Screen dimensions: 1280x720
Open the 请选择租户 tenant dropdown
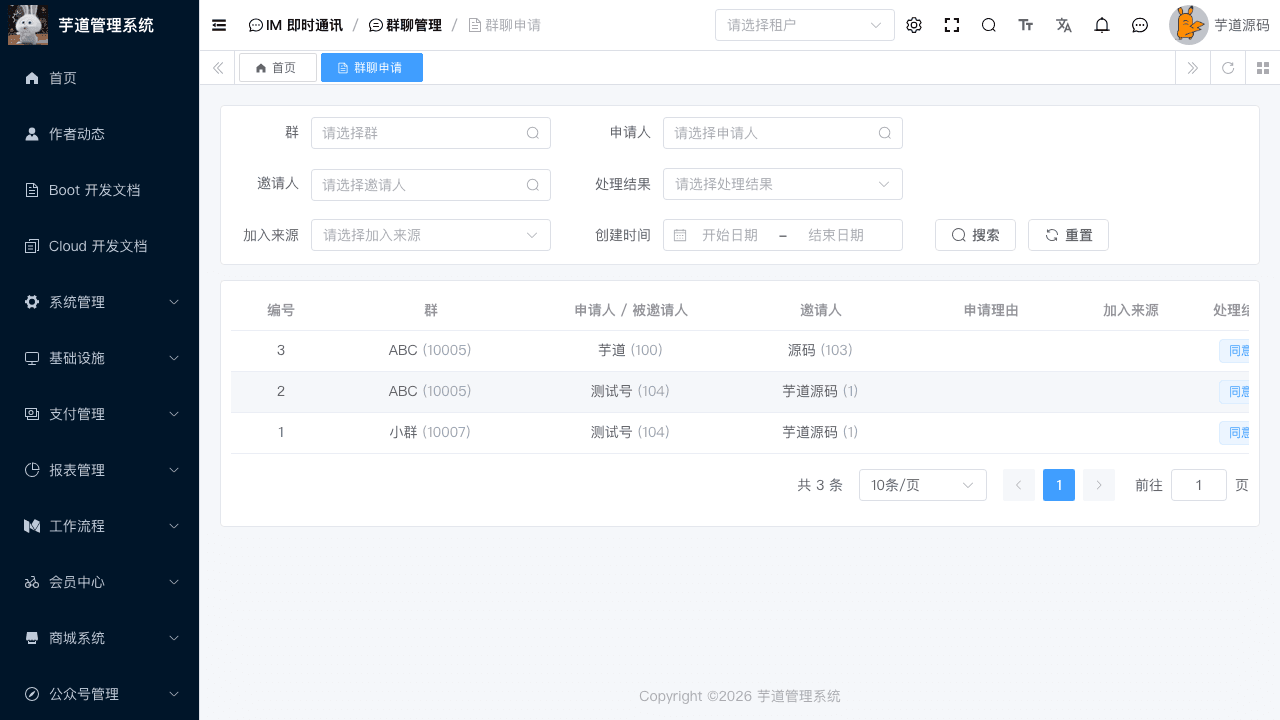coord(805,25)
